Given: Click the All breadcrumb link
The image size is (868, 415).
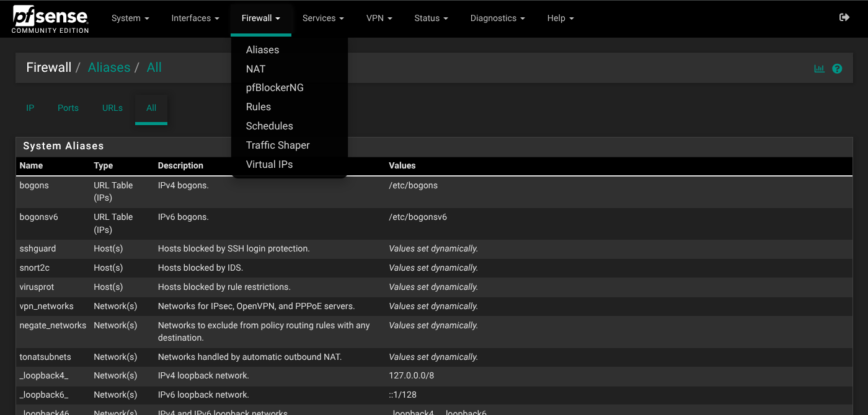Looking at the screenshot, I should point(154,68).
